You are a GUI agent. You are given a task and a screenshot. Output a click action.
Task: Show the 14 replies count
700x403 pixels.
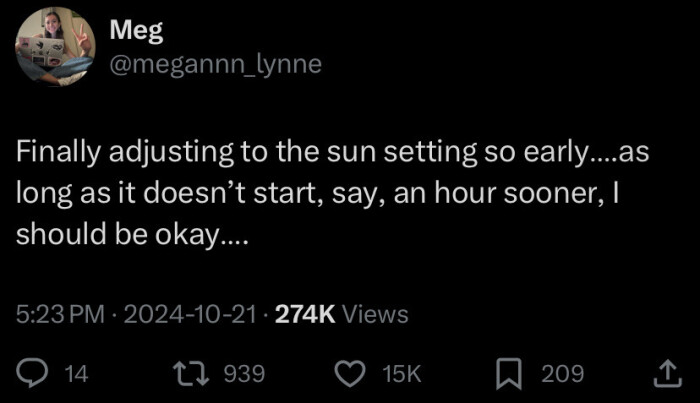[x=75, y=374]
